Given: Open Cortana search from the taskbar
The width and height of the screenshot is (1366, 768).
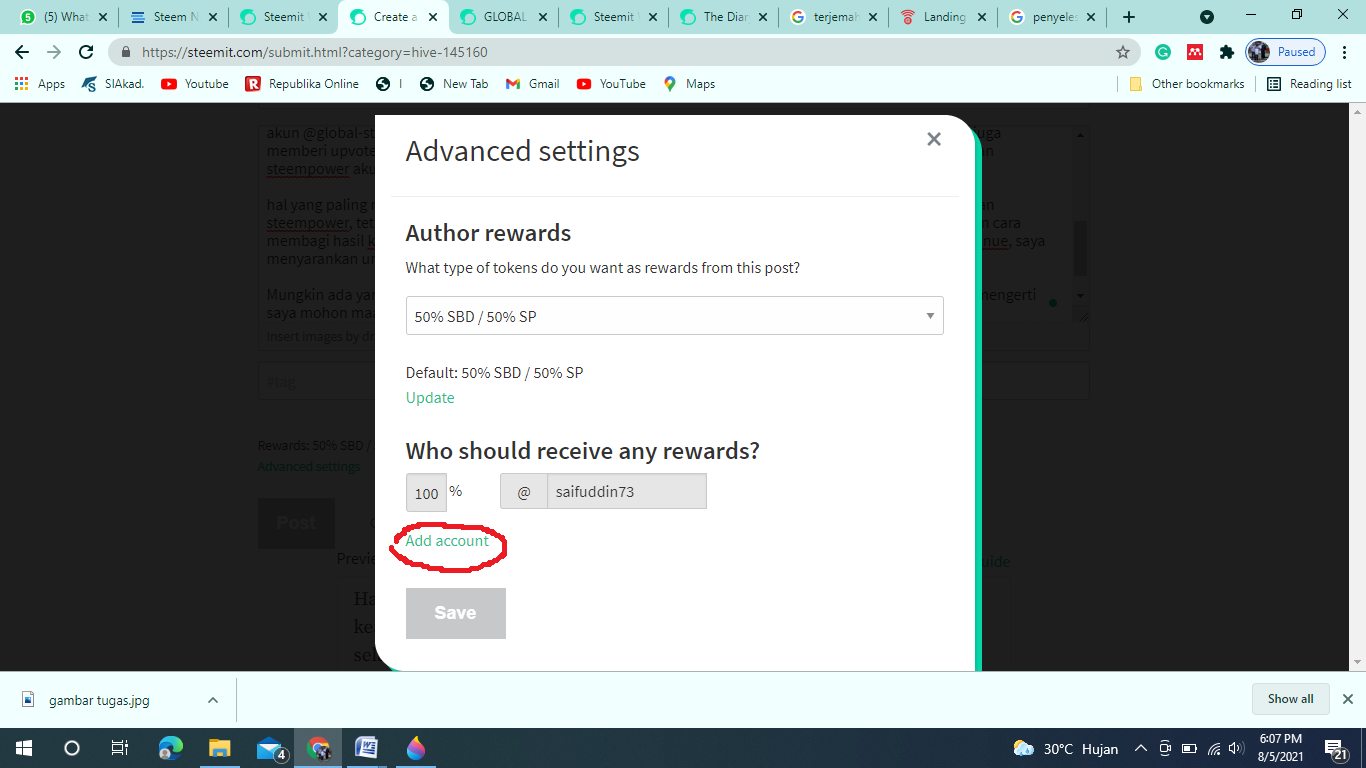Looking at the screenshot, I should [x=71, y=748].
